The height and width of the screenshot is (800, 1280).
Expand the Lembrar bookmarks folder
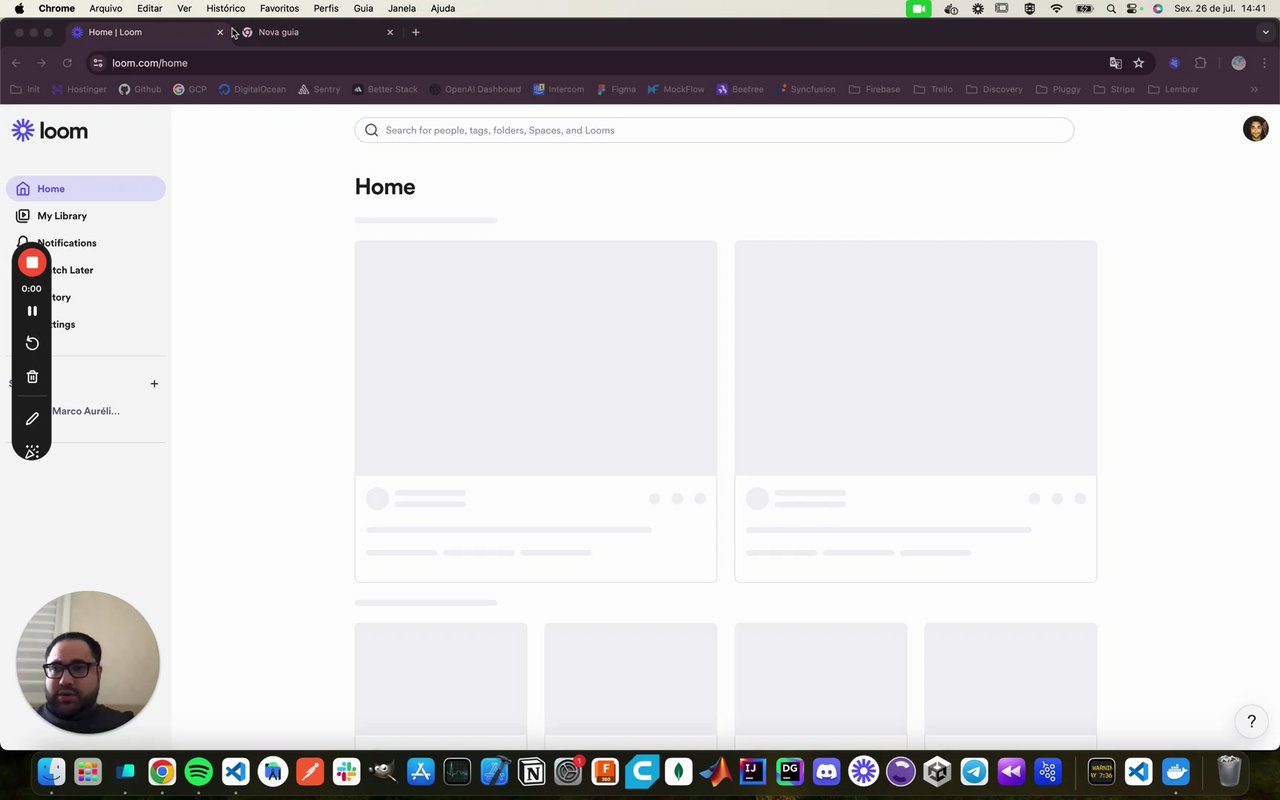[x=1174, y=89]
